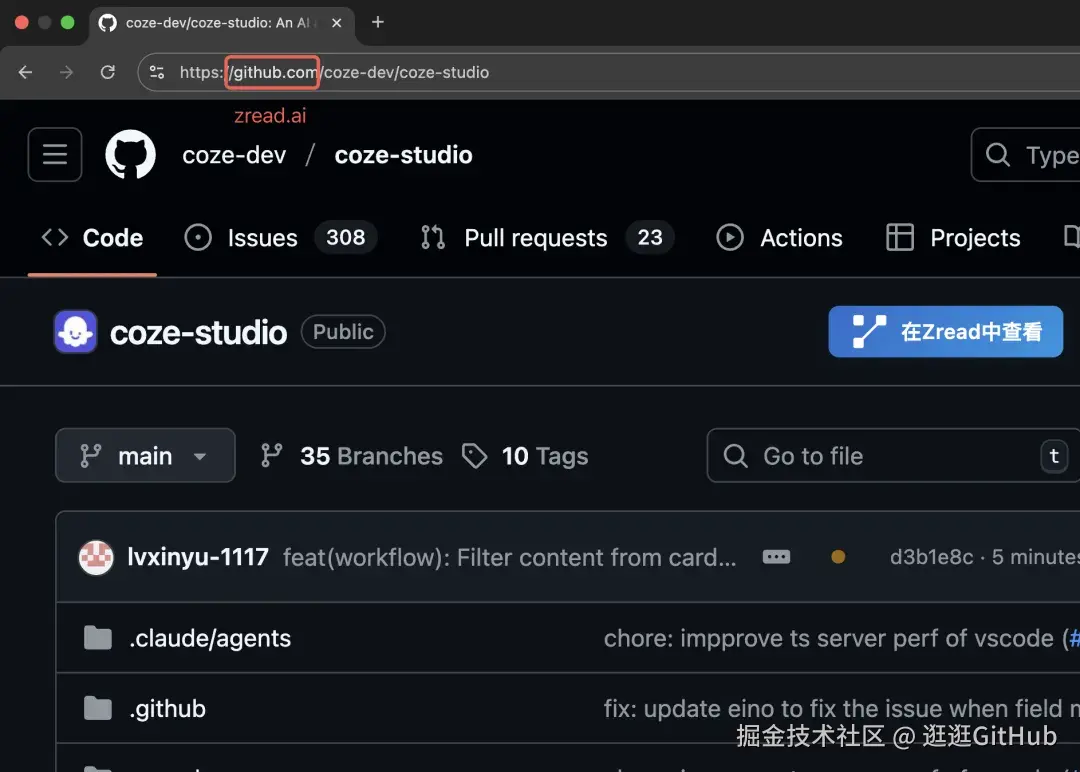Click the Pull requests count badge 23

[650, 238]
